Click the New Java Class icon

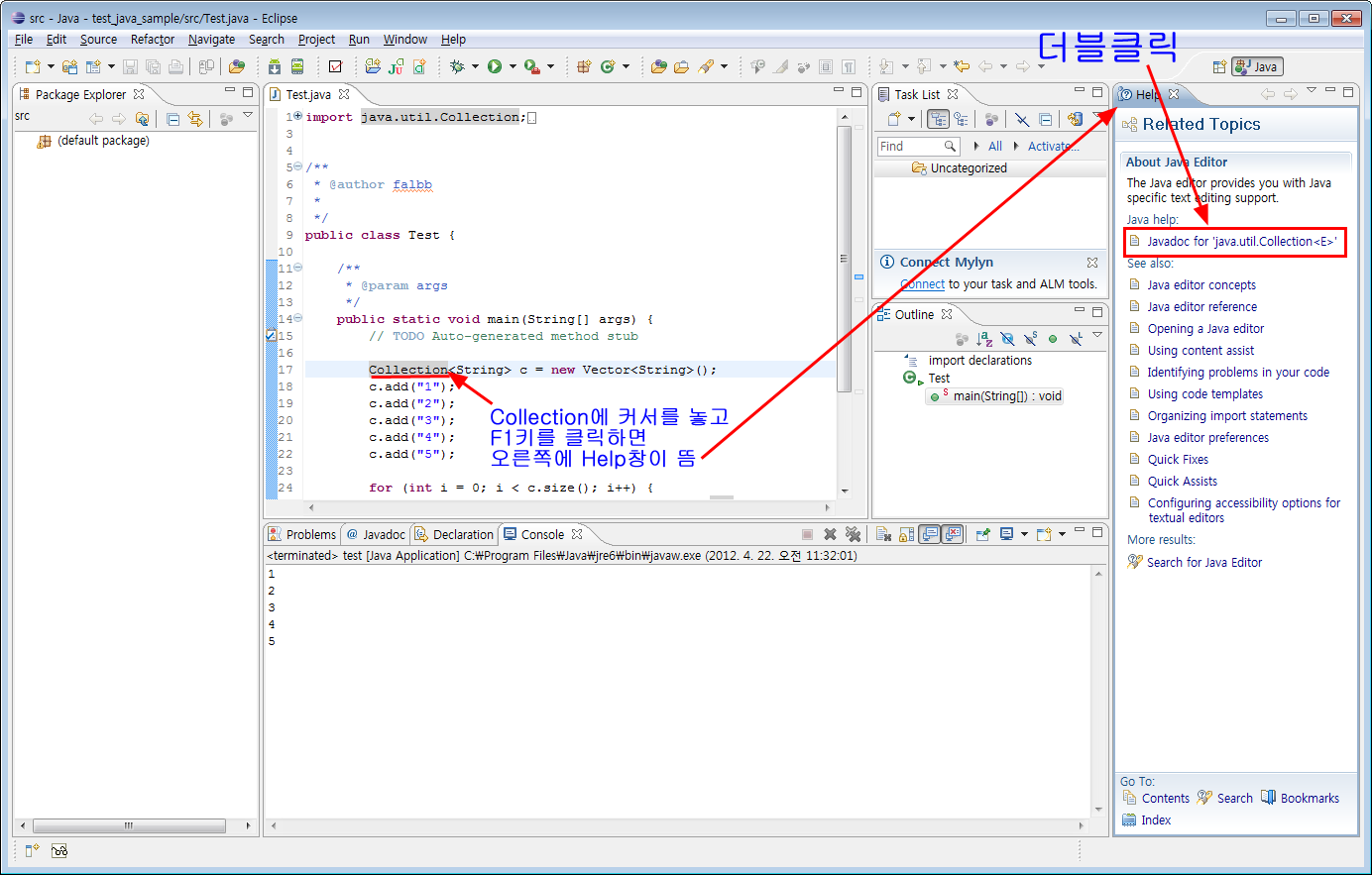click(x=608, y=66)
